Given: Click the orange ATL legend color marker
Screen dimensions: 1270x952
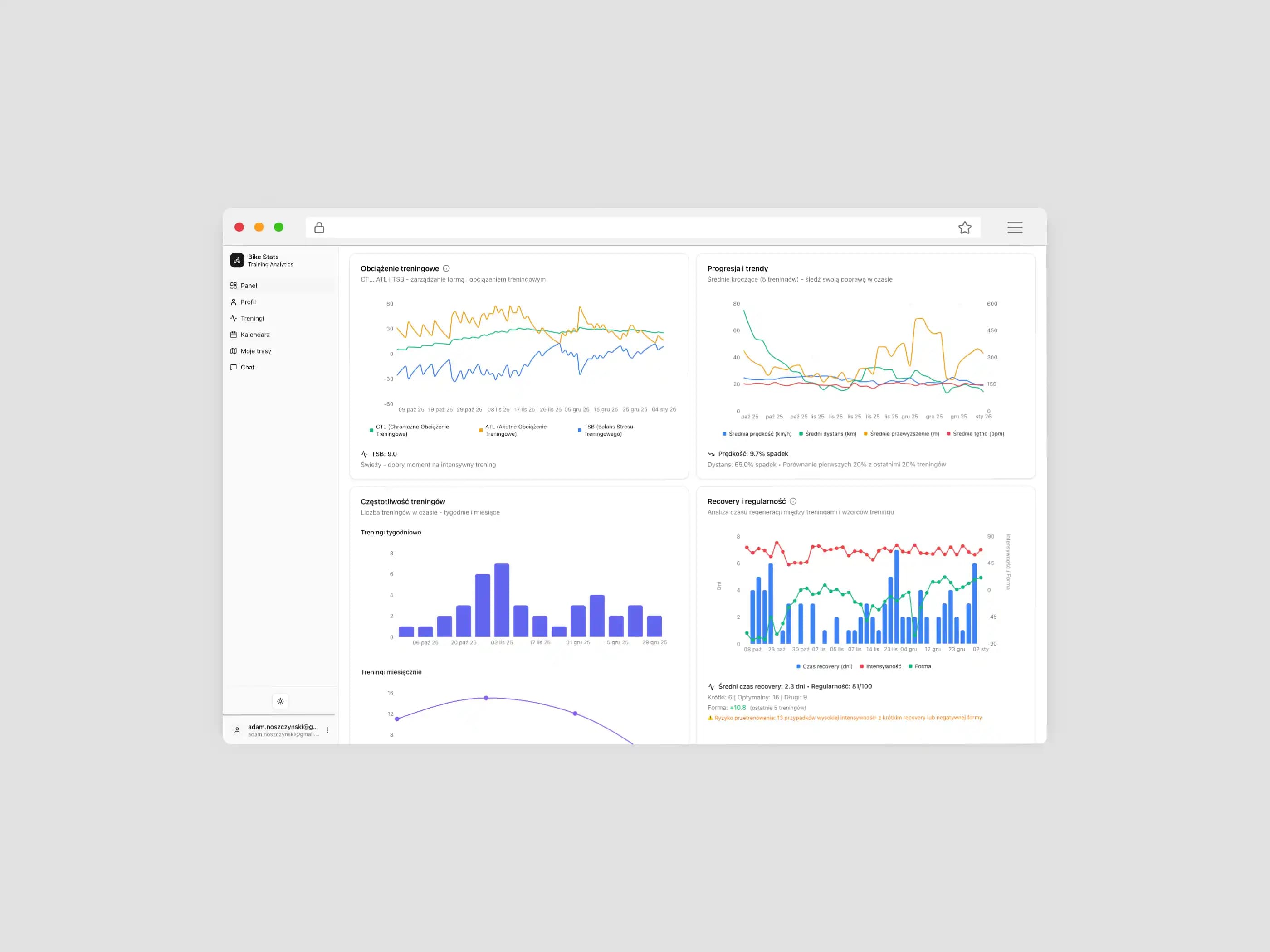Looking at the screenshot, I should coord(480,430).
